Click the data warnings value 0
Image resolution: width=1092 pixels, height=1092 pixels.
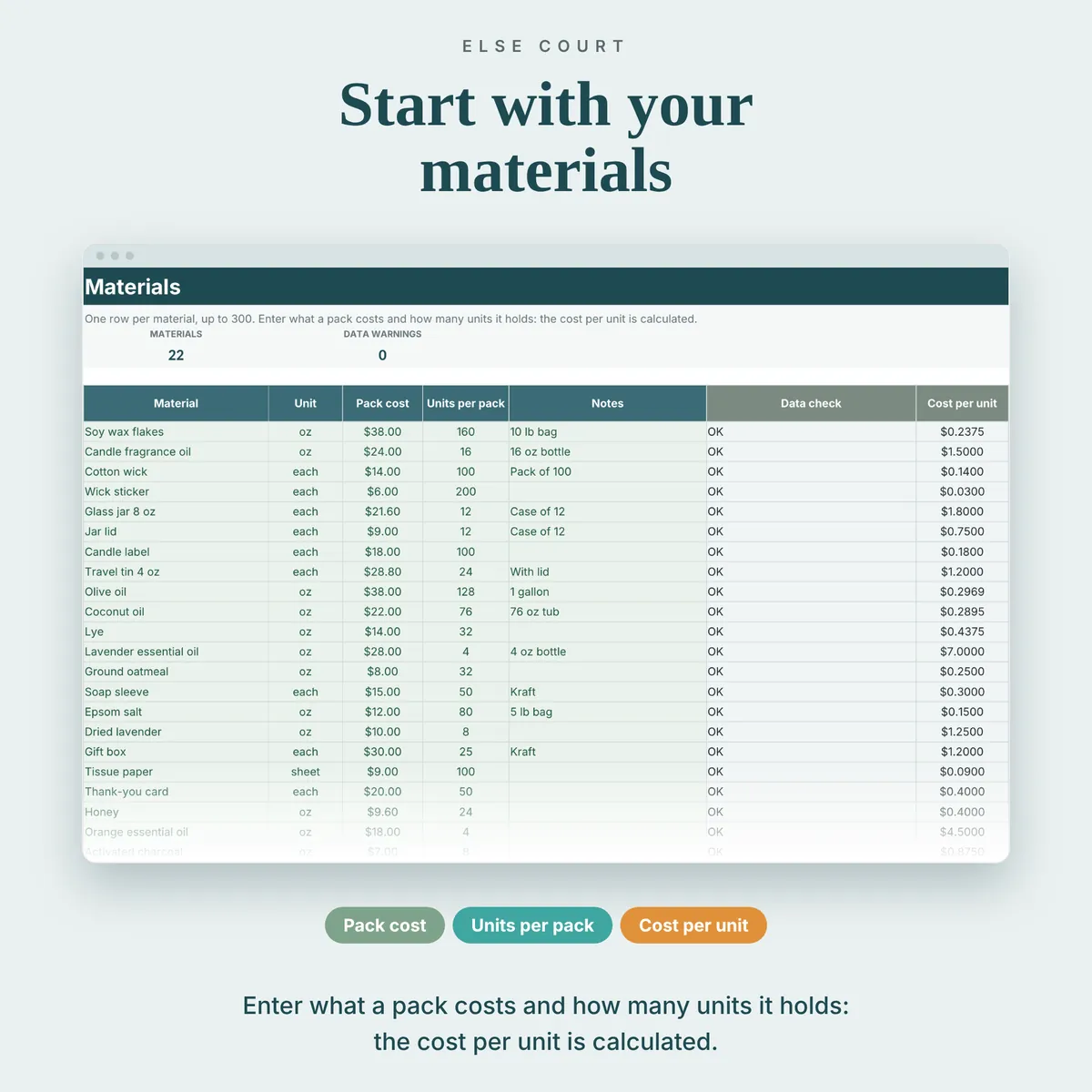point(382,355)
